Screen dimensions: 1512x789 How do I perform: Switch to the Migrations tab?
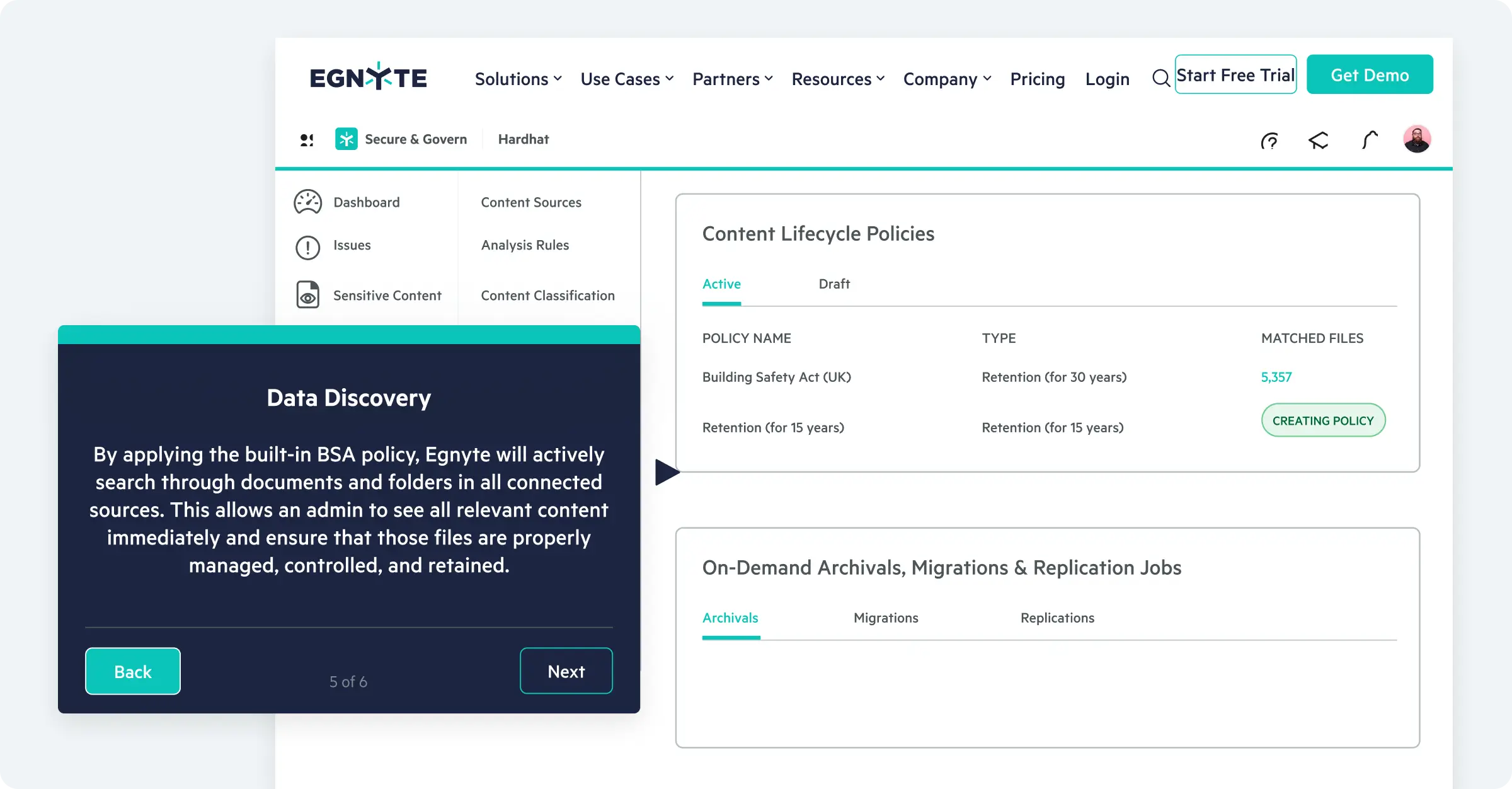(886, 618)
